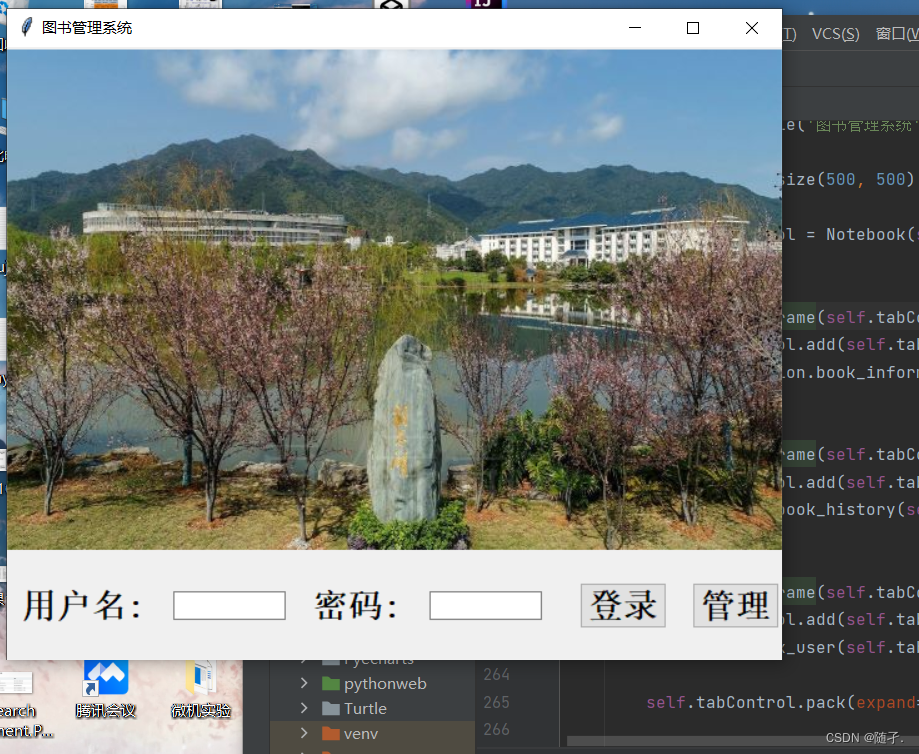Expand the Turtle directory node

(304, 707)
